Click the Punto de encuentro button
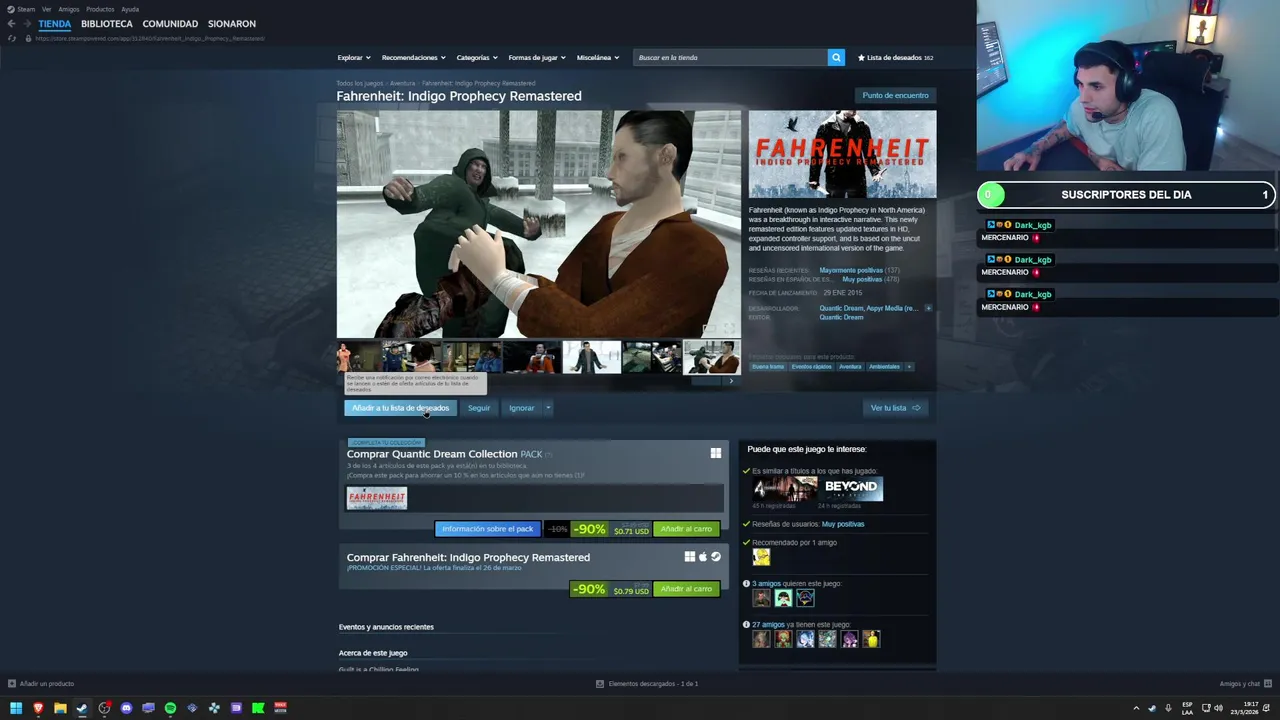Image resolution: width=1280 pixels, height=720 pixels. click(x=896, y=95)
